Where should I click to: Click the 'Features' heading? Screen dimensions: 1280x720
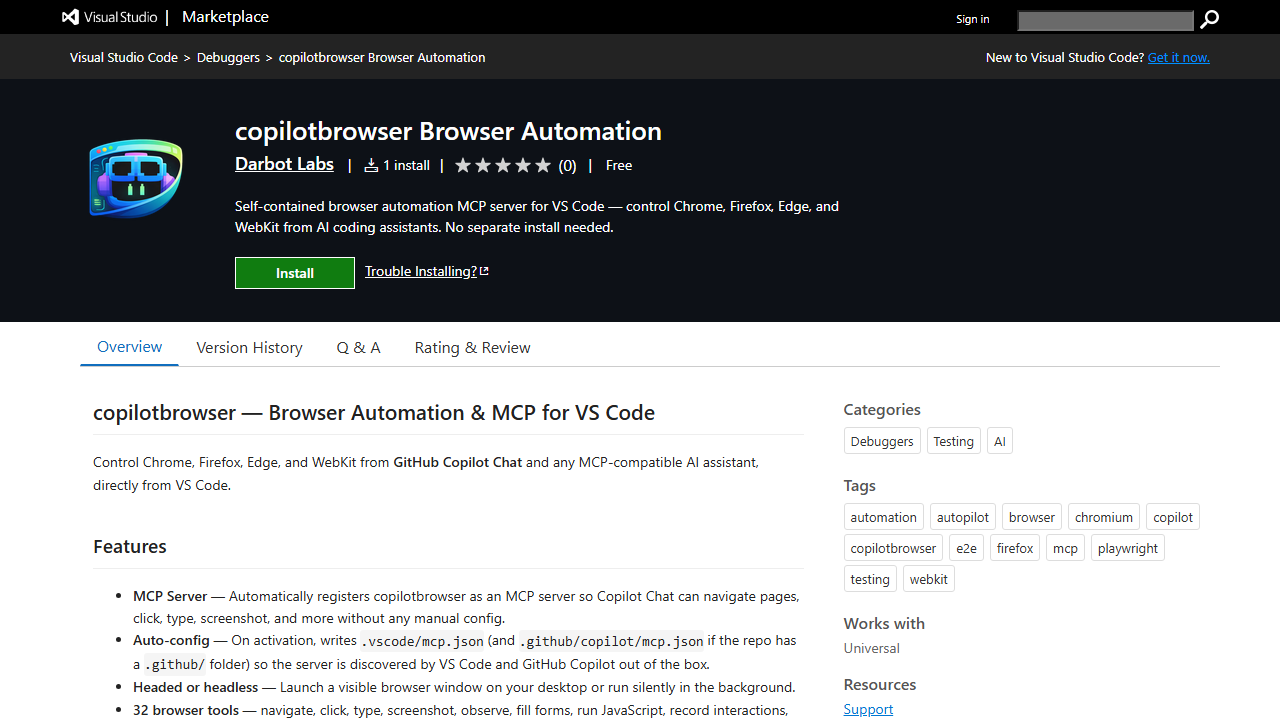pyautogui.click(x=130, y=546)
